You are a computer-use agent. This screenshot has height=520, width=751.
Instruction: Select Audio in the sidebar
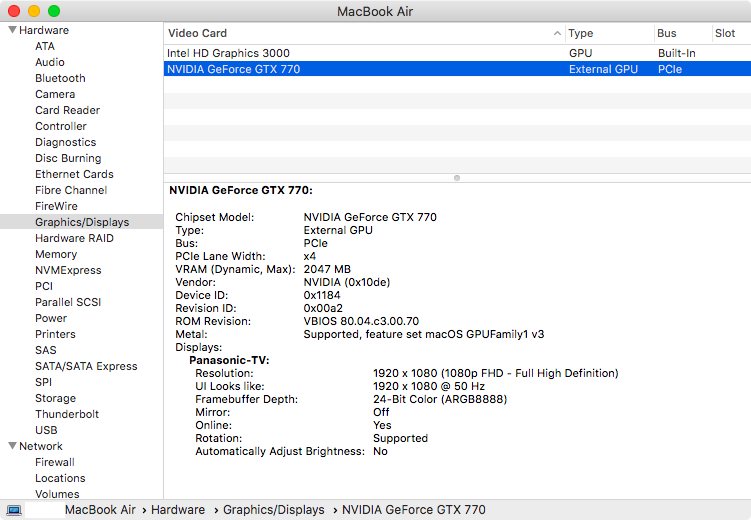click(x=50, y=62)
